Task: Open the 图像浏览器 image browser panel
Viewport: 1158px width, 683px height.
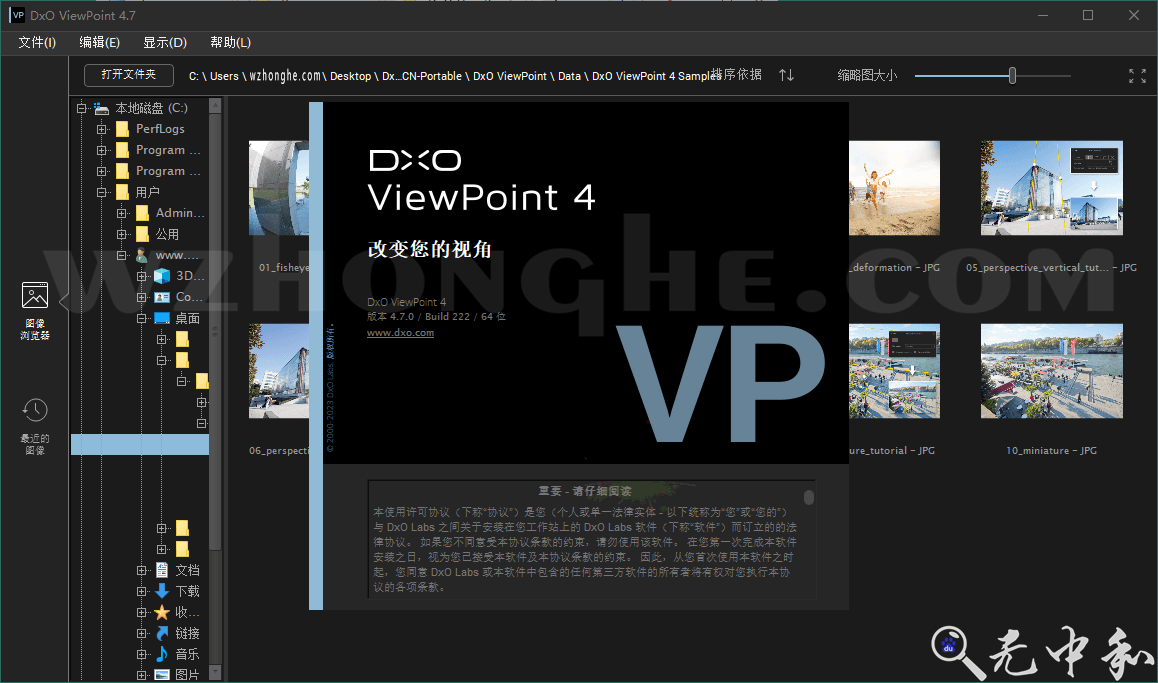Action: click(x=34, y=295)
